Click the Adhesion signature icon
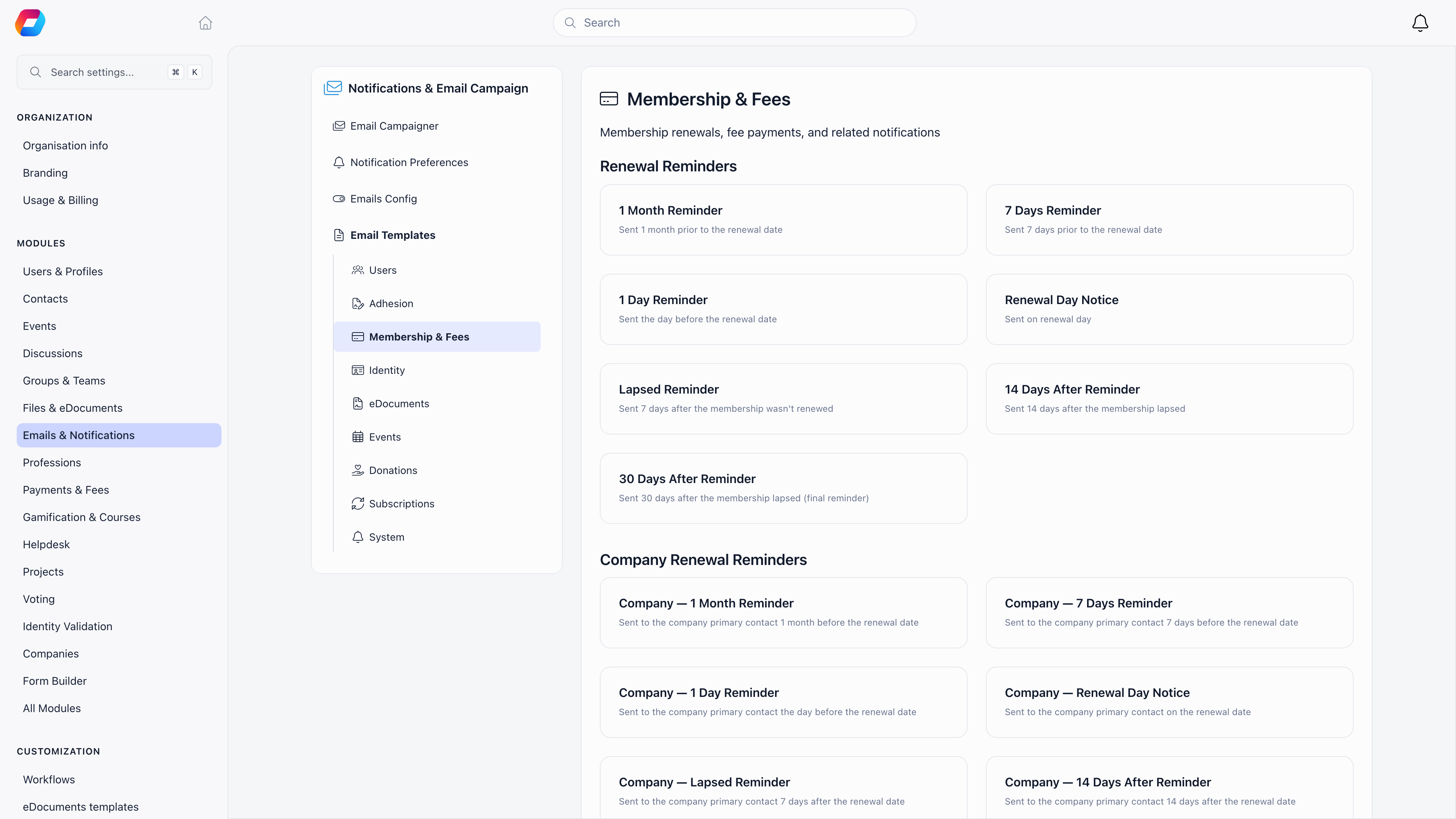The height and width of the screenshot is (819, 1456). (x=357, y=303)
